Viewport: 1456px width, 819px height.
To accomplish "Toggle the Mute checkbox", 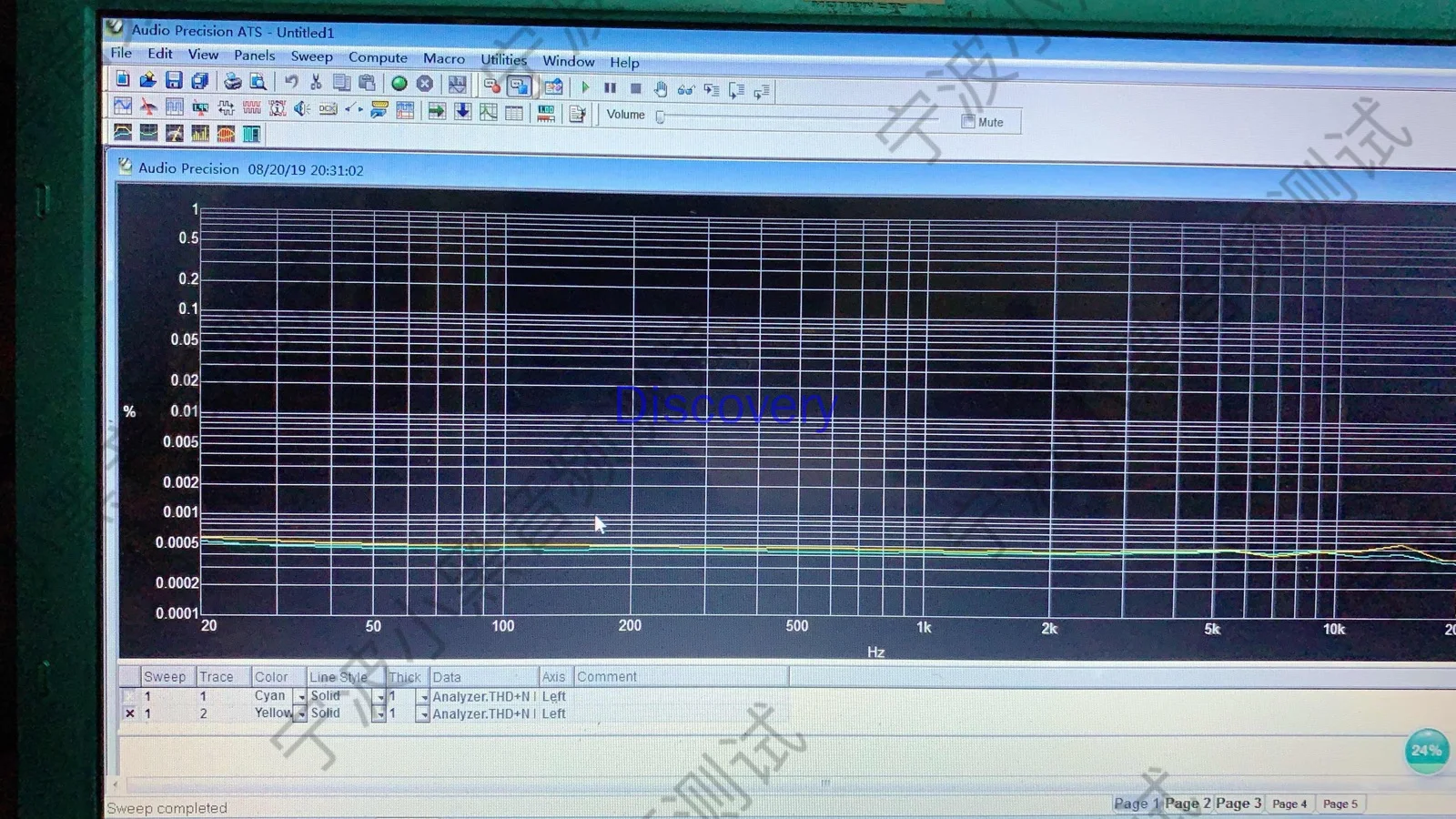I will click(967, 121).
